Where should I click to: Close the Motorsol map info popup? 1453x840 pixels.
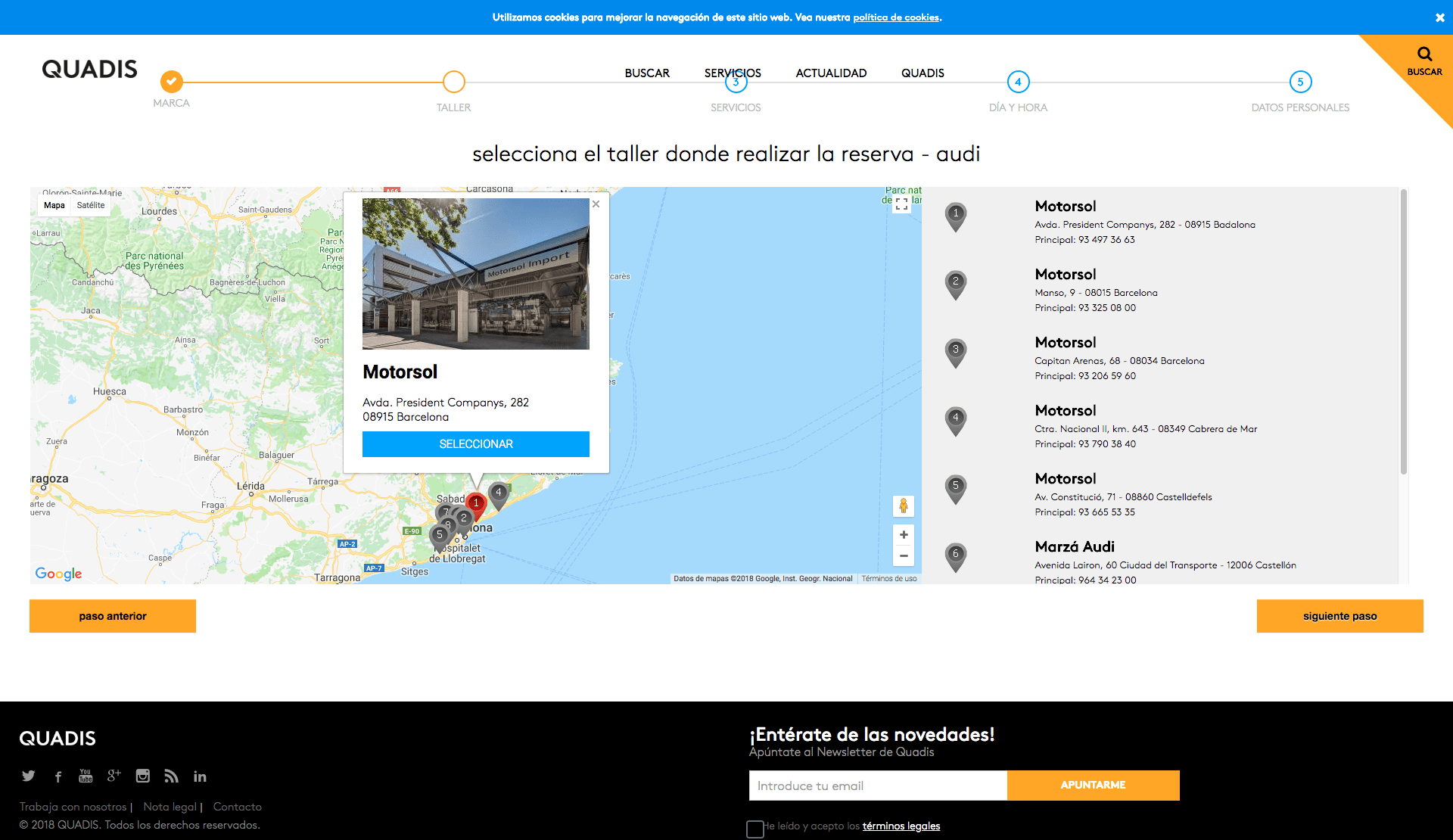coord(596,204)
